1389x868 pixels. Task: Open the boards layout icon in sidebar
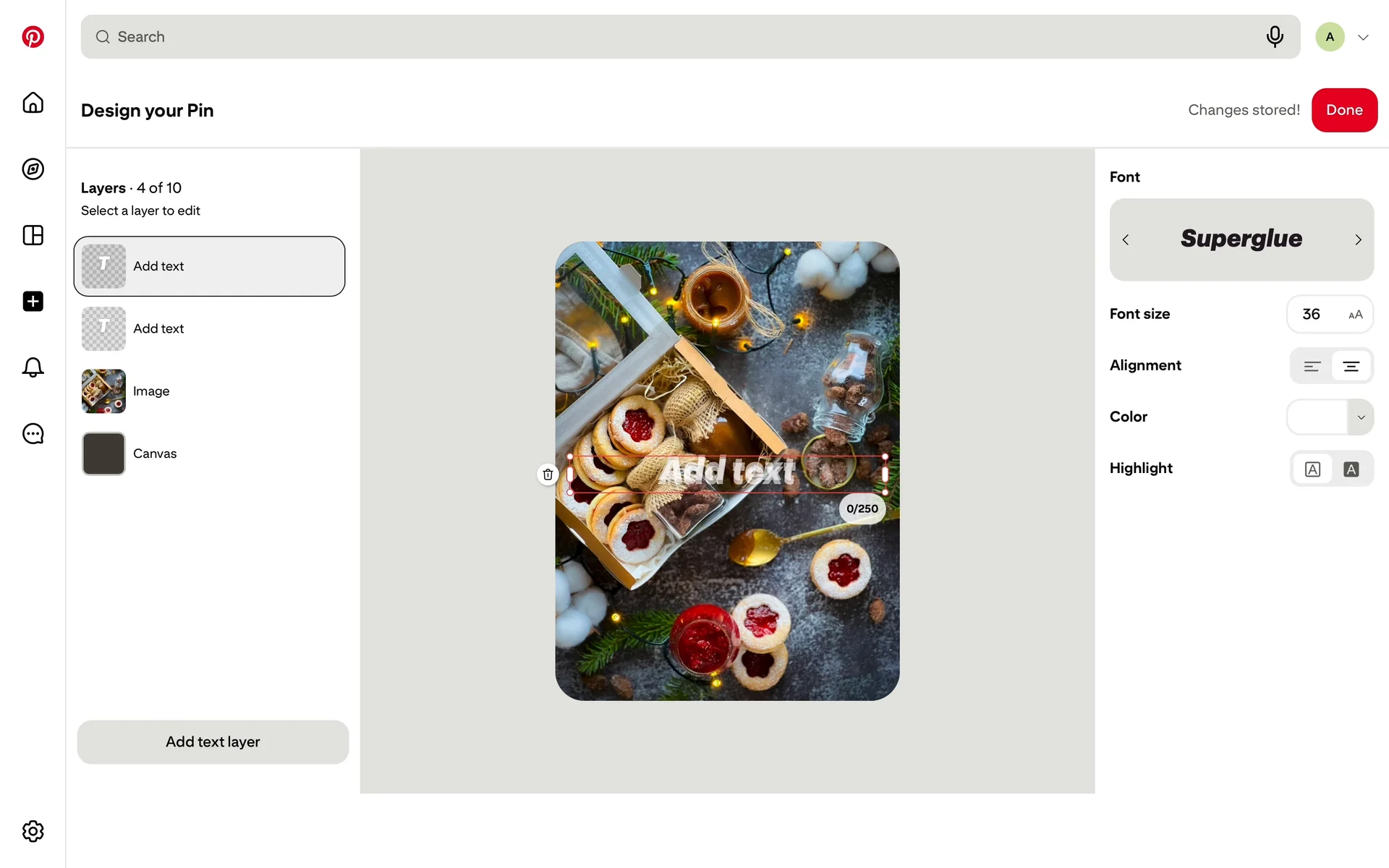coord(33,235)
